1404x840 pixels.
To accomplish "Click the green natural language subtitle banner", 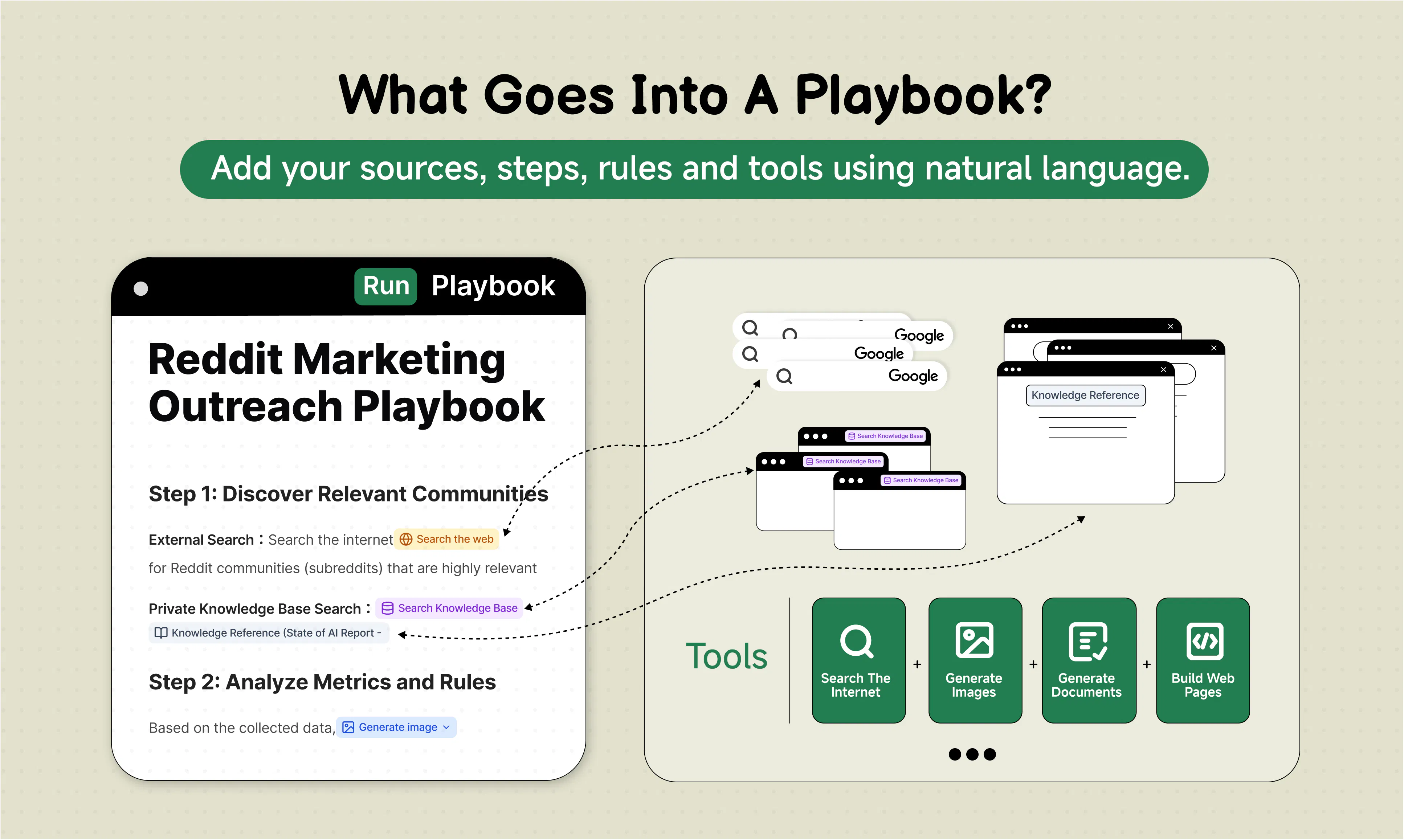I will pos(694,169).
